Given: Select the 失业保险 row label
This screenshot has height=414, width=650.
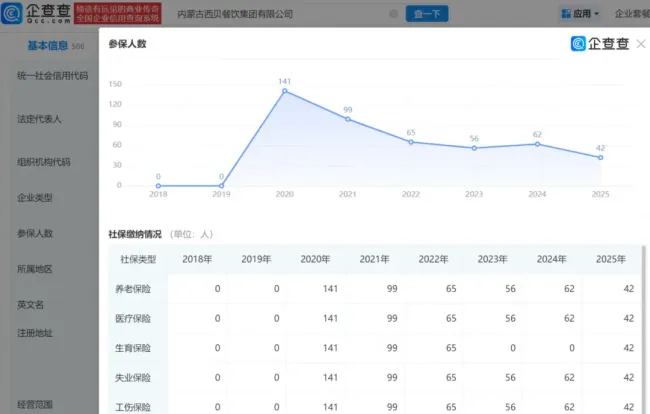Looking at the screenshot, I should tap(133, 378).
